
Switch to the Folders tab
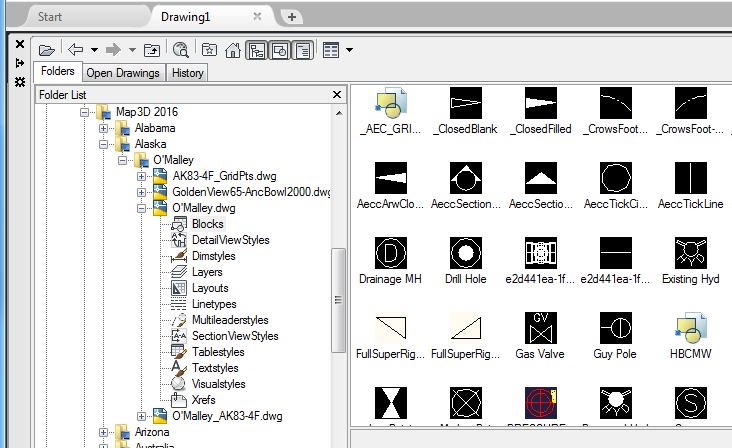coord(58,71)
